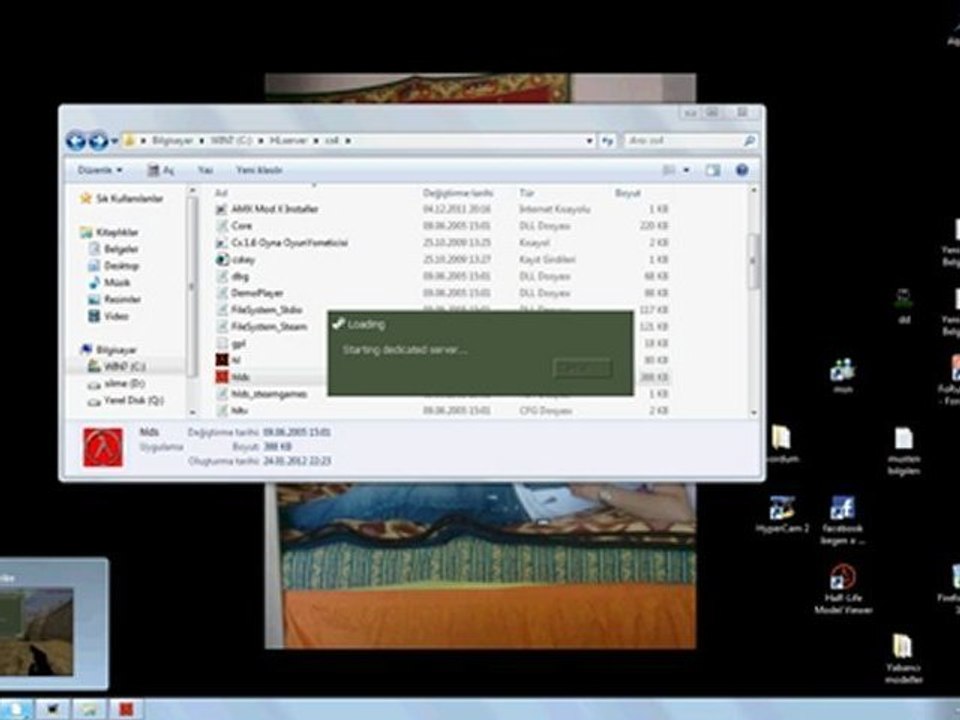Click Yeni klasör in the toolbar
Image resolution: width=960 pixels, height=720 pixels.
259,171
